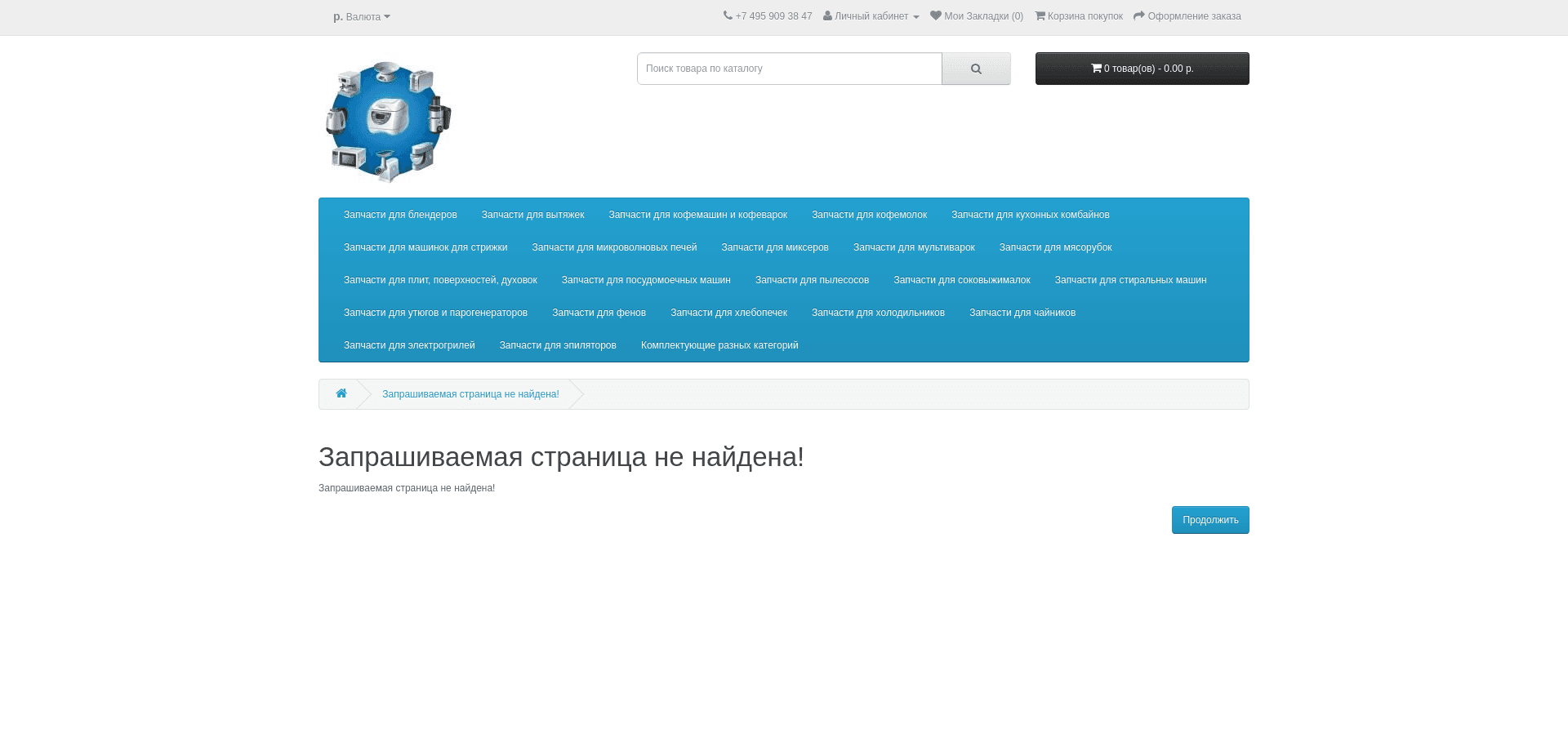This screenshot has width=1568, height=755.
Task: Click the arrow icon for Оформление заказа
Action: (1138, 16)
